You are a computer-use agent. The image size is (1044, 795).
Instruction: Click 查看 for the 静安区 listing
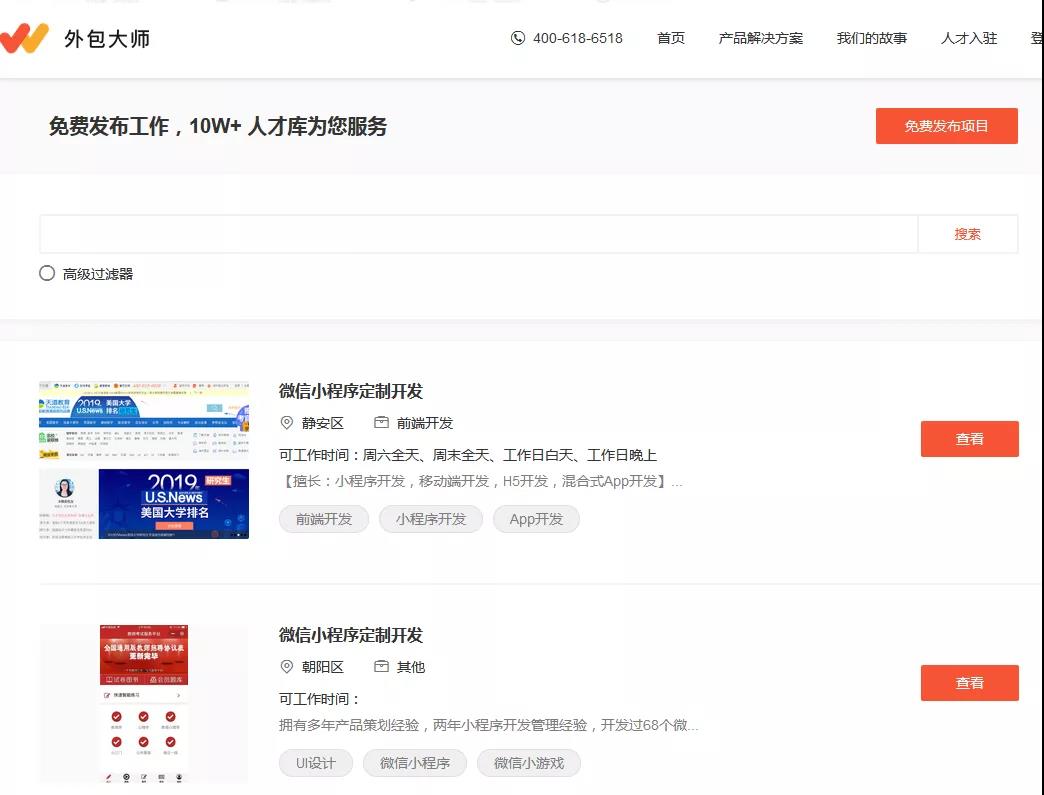969,438
